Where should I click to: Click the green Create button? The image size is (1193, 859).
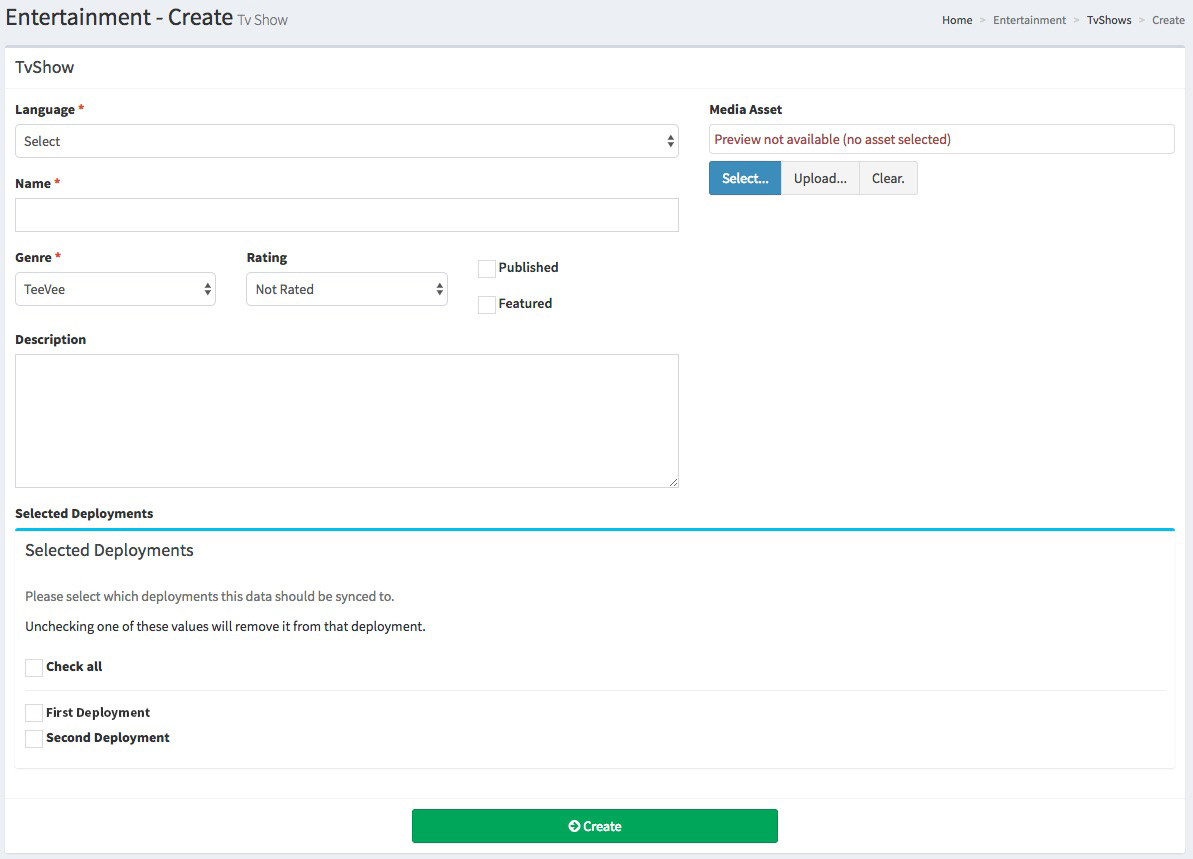point(594,826)
